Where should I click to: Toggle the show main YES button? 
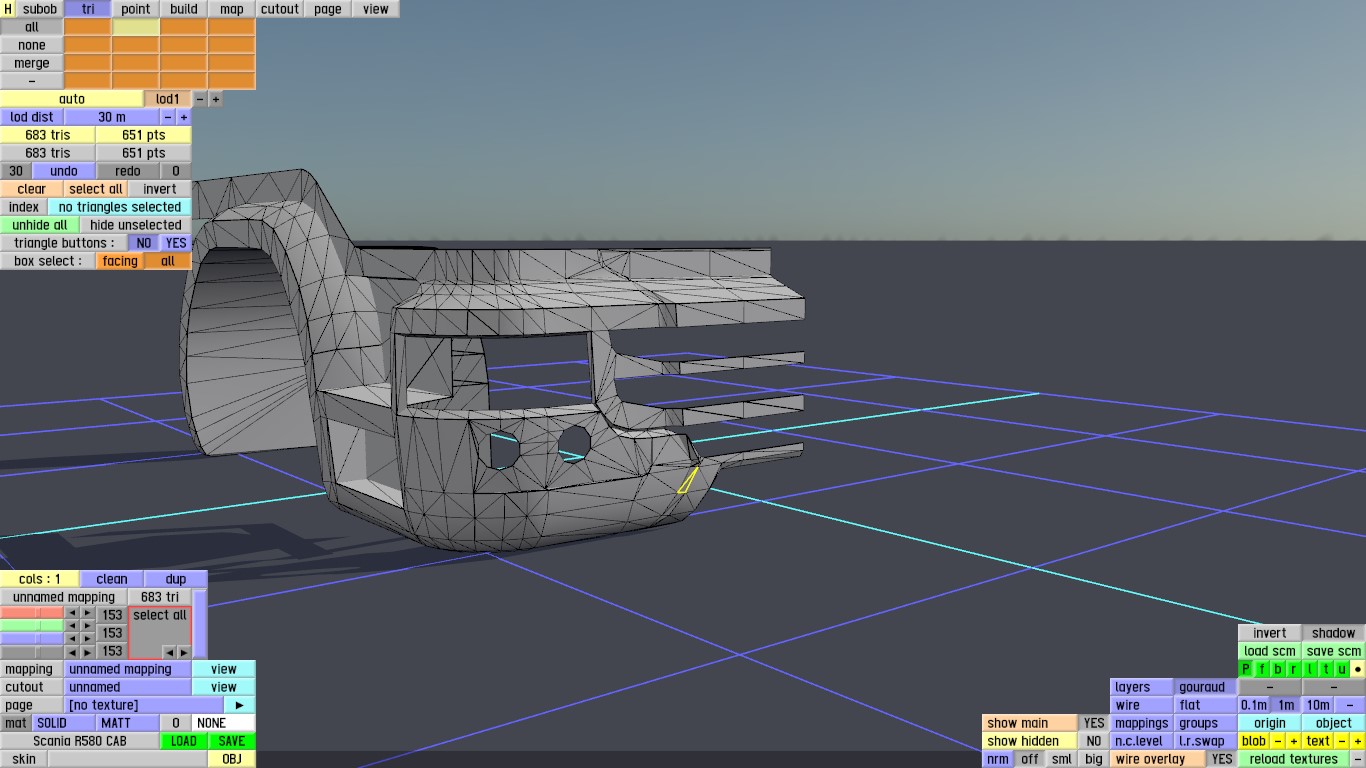point(1094,723)
